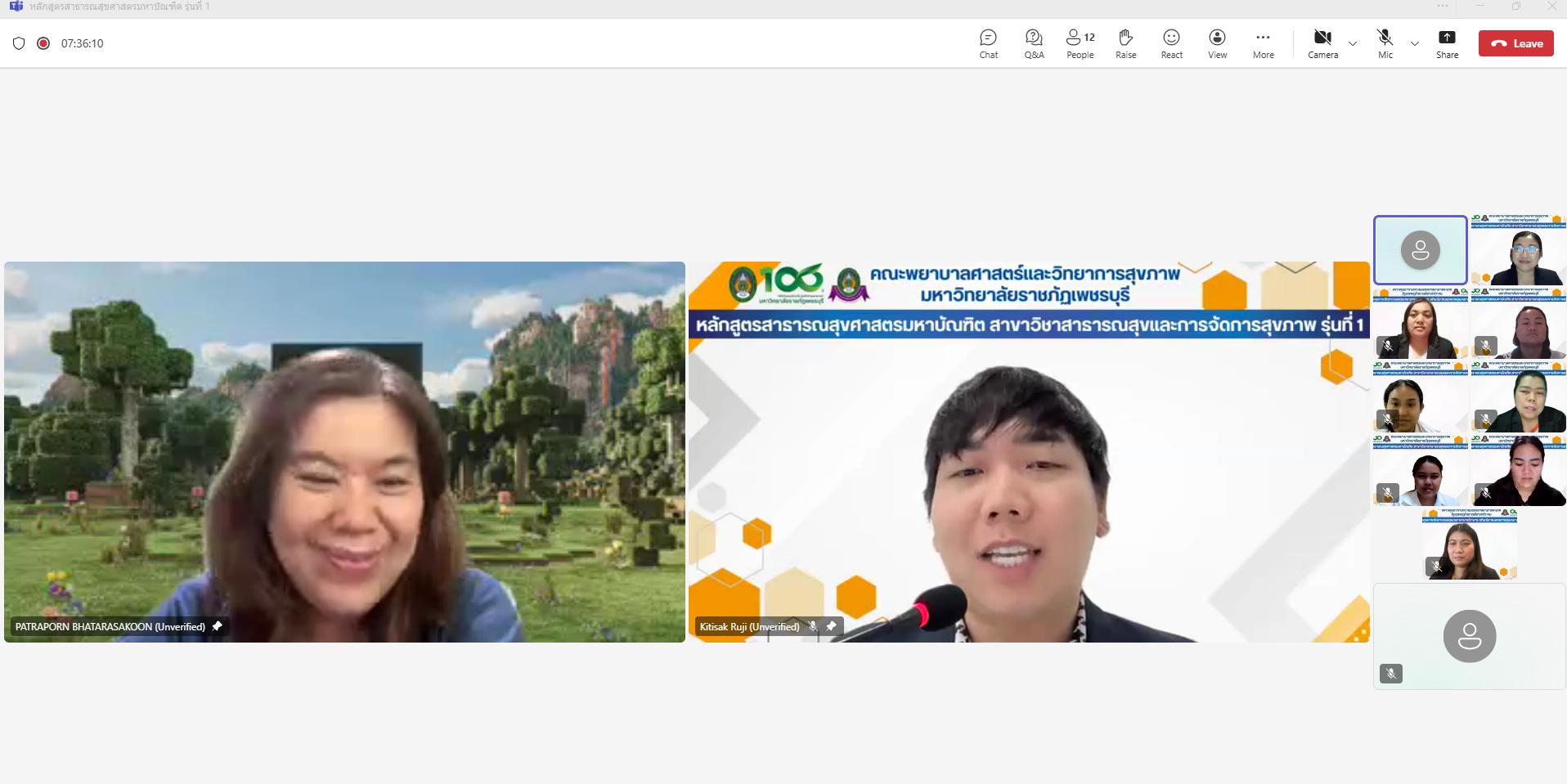Click the red recording indicator
Screen dimensions: 1567x784
point(43,43)
